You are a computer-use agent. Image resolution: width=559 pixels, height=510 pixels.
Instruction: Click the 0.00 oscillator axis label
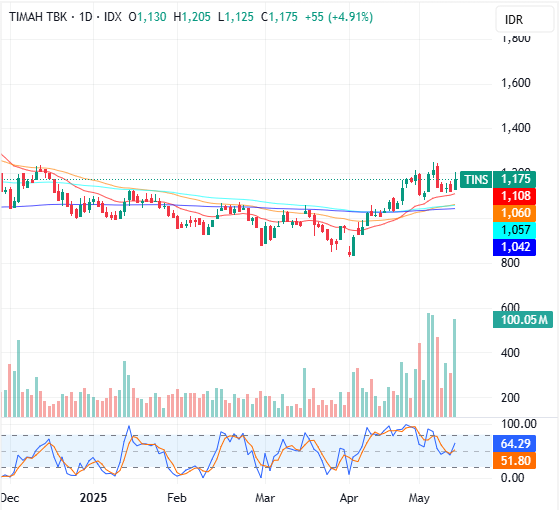pyautogui.click(x=512, y=478)
